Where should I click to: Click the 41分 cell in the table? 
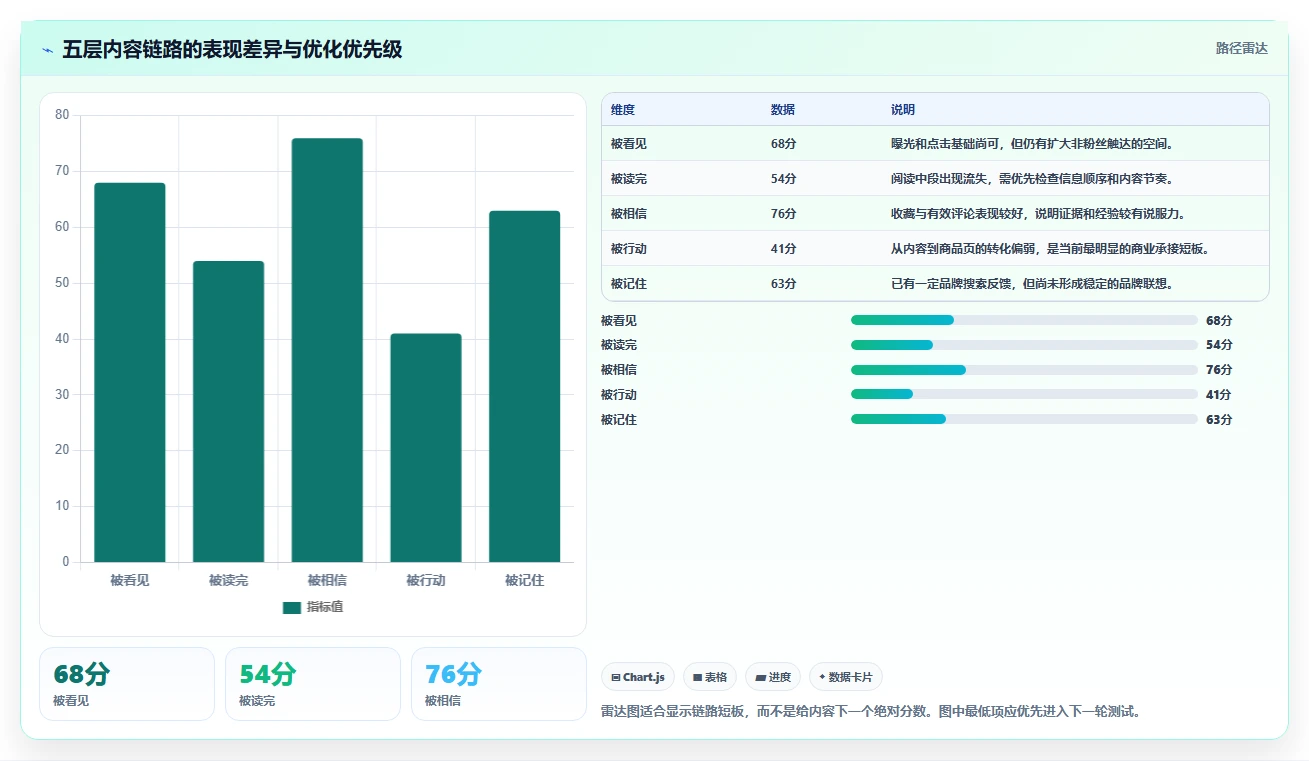pyautogui.click(x=784, y=249)
